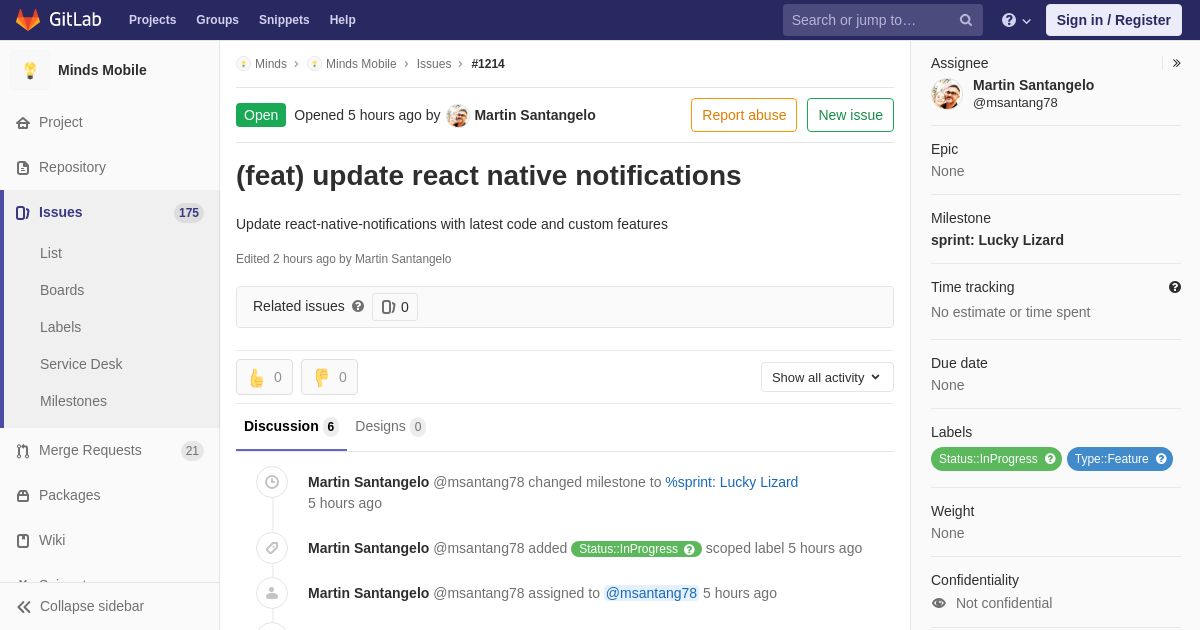Click the @msantang78 mention link
Viewport: 1200px width, 630px height.
tap(651, 593)
